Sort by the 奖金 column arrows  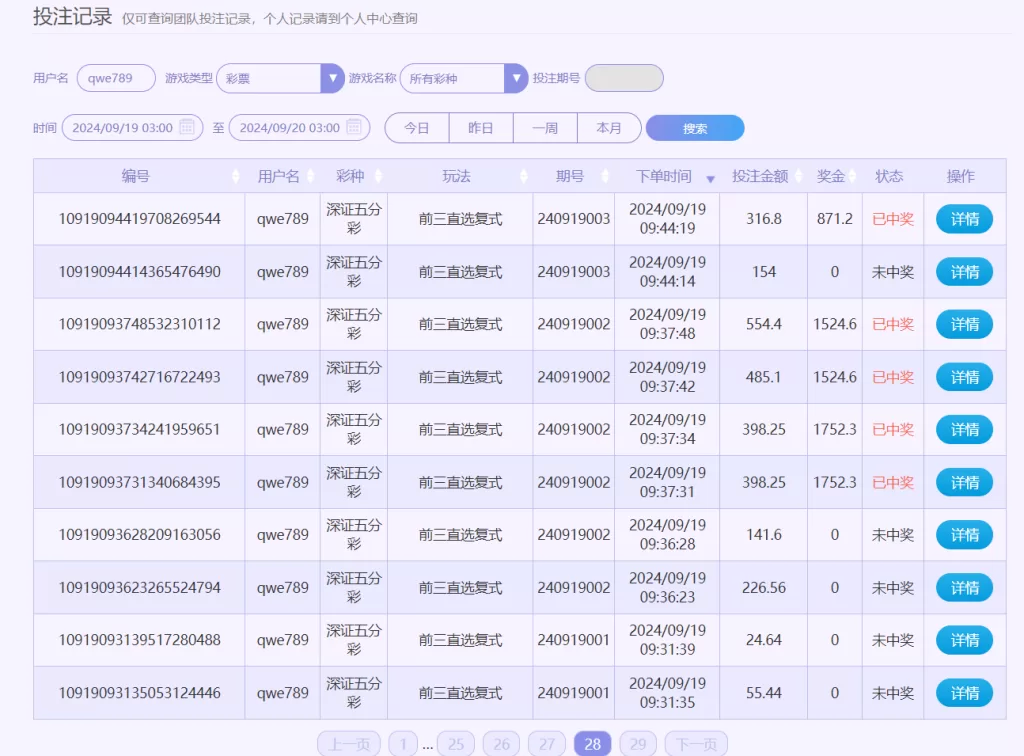click(x=852, y=176)
